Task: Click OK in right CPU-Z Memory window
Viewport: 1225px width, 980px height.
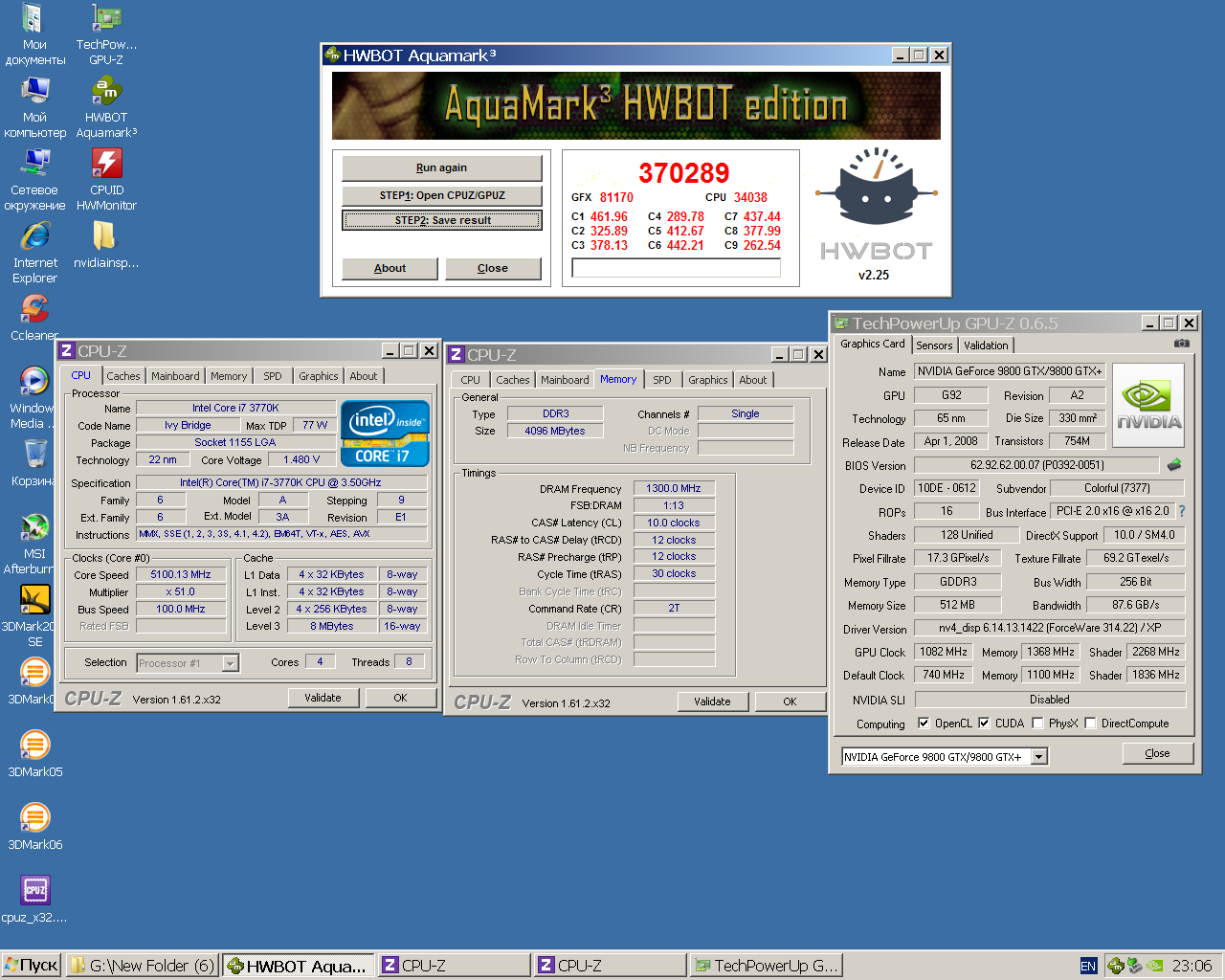Action: 790,702
